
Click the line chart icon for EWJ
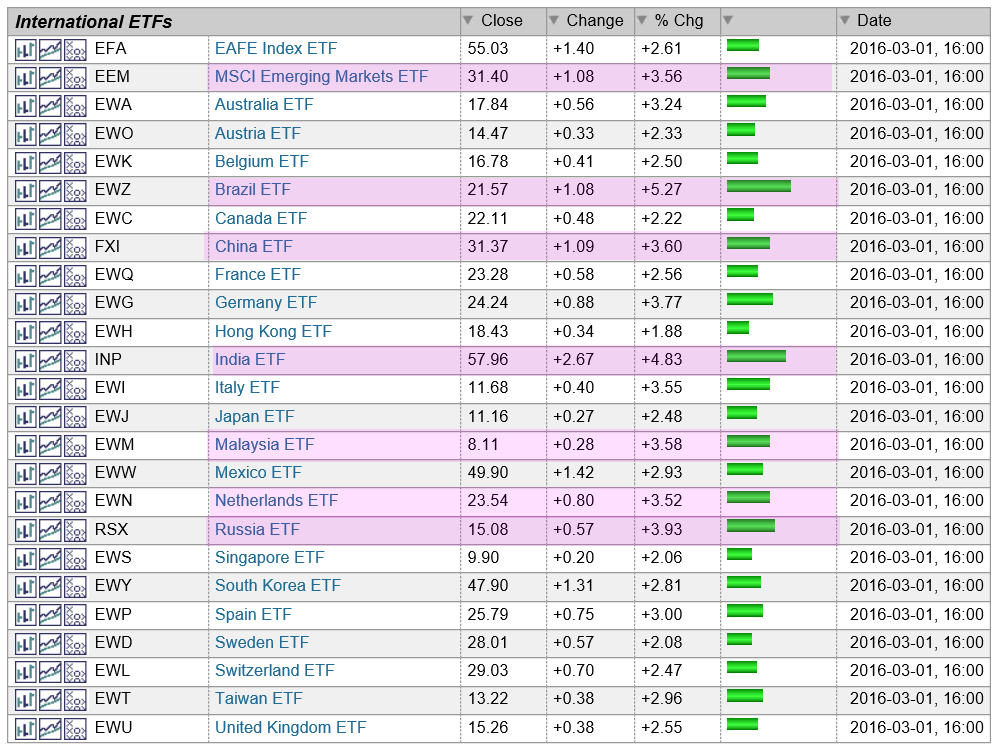click(x=50, y=417)
